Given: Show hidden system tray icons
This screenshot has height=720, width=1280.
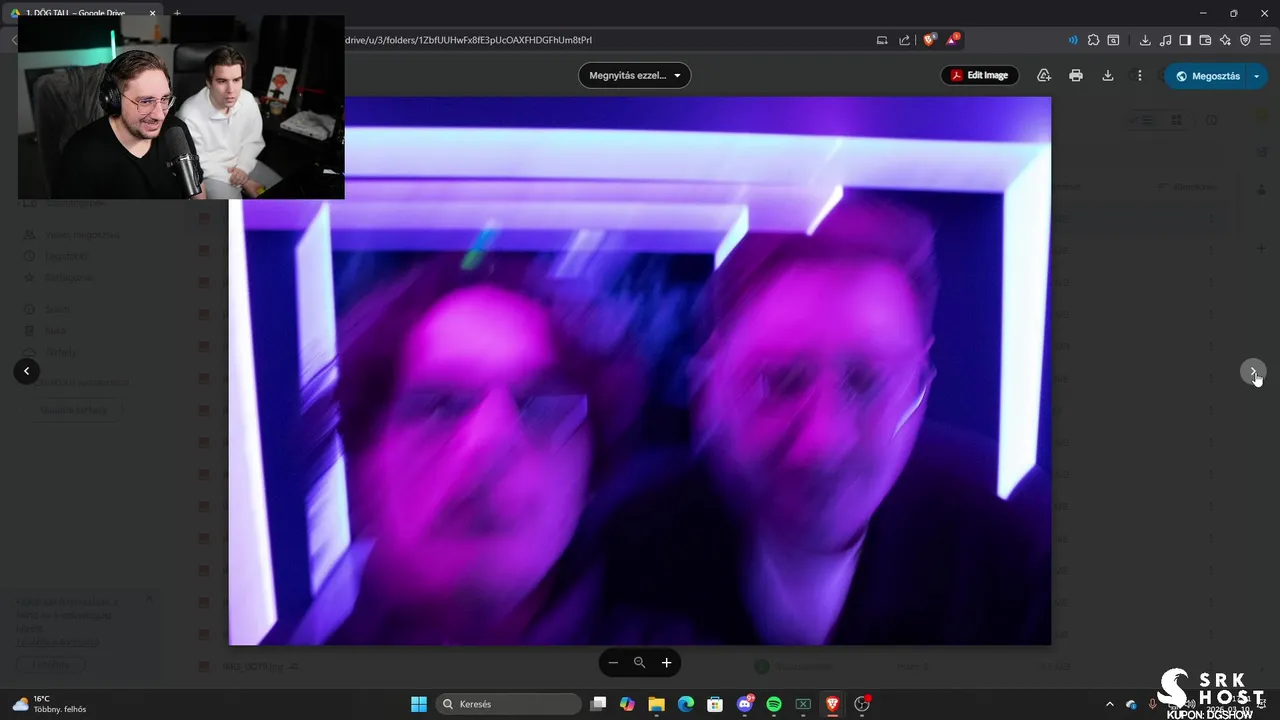Looking at the screenshot, I should coord(1109,704).
